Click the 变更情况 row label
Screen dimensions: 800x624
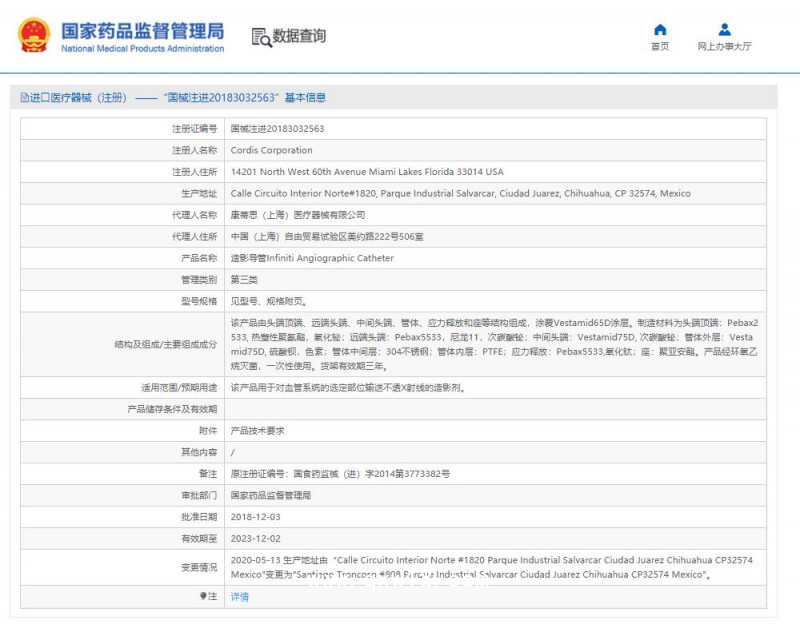coord(197,567)
